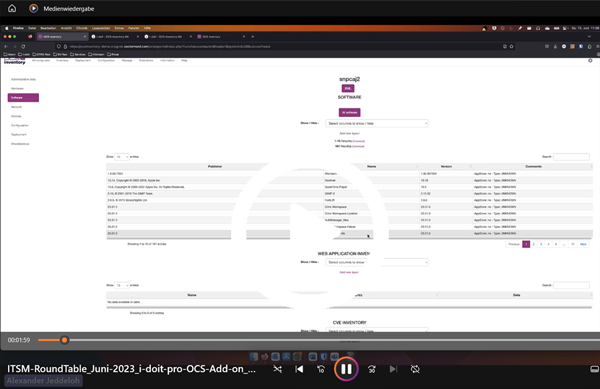Click the Software table search field
Image resolution: width=600 pixels, height=389 pixels.
coord(571,157)
